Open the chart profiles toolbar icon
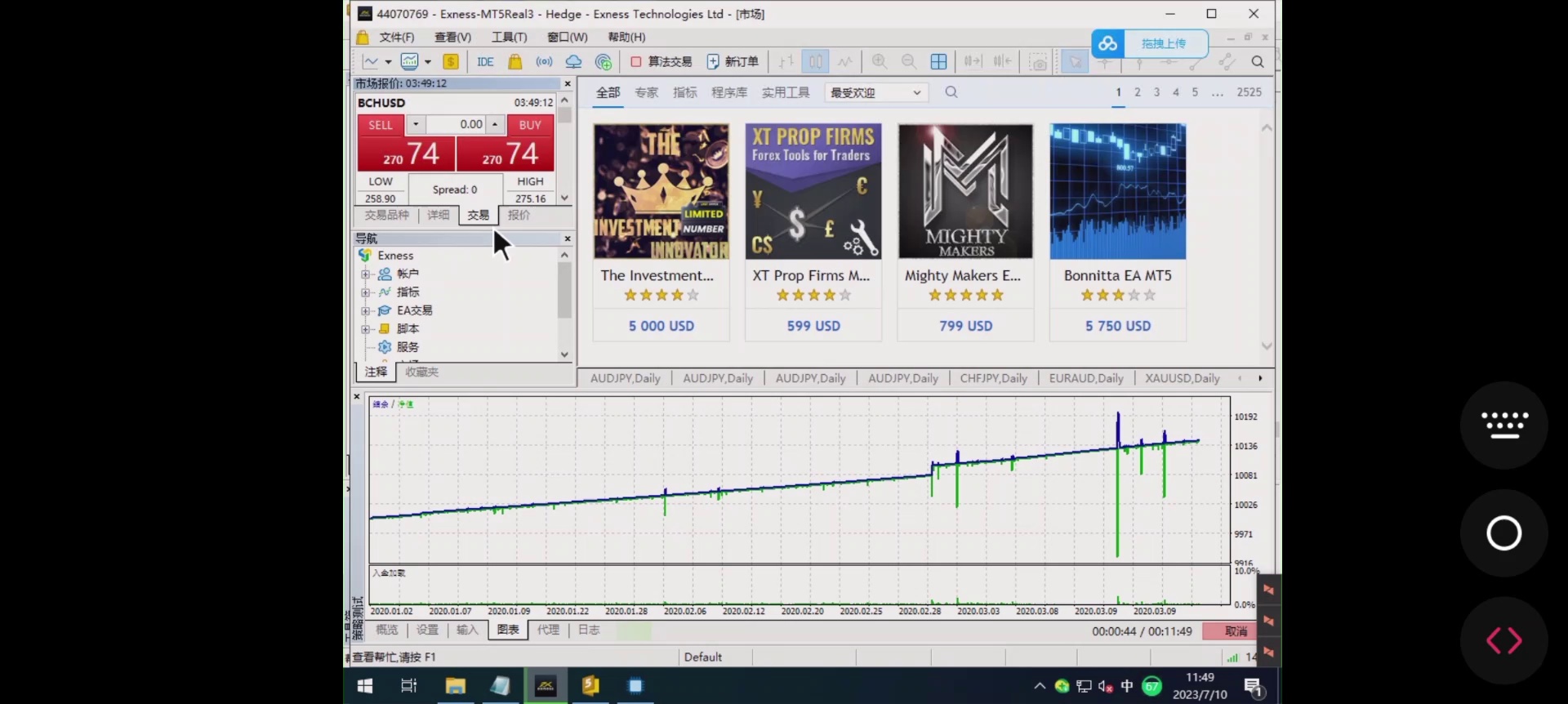The height and width of the screenshot is (704, 1568). click(x=410, y=62)
